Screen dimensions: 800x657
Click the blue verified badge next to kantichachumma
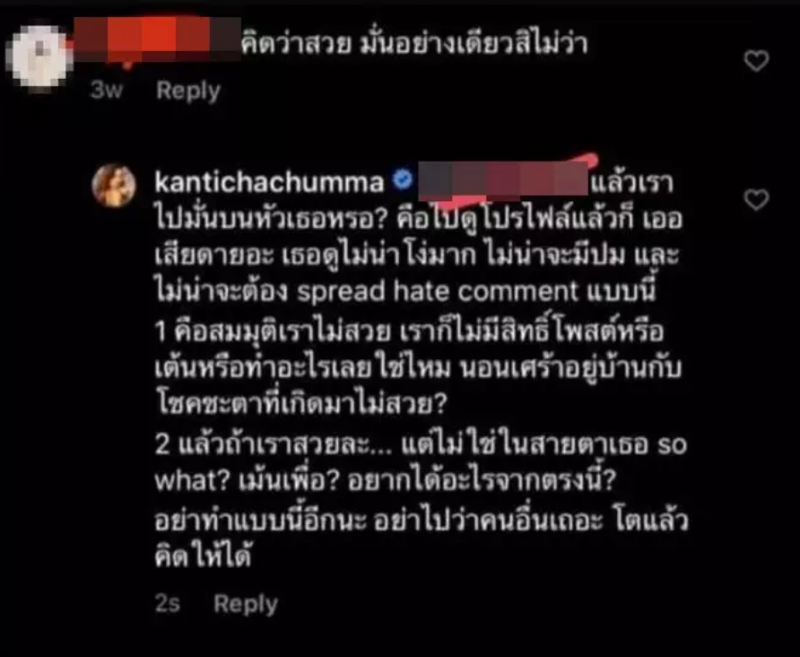(x=403, y=180)
